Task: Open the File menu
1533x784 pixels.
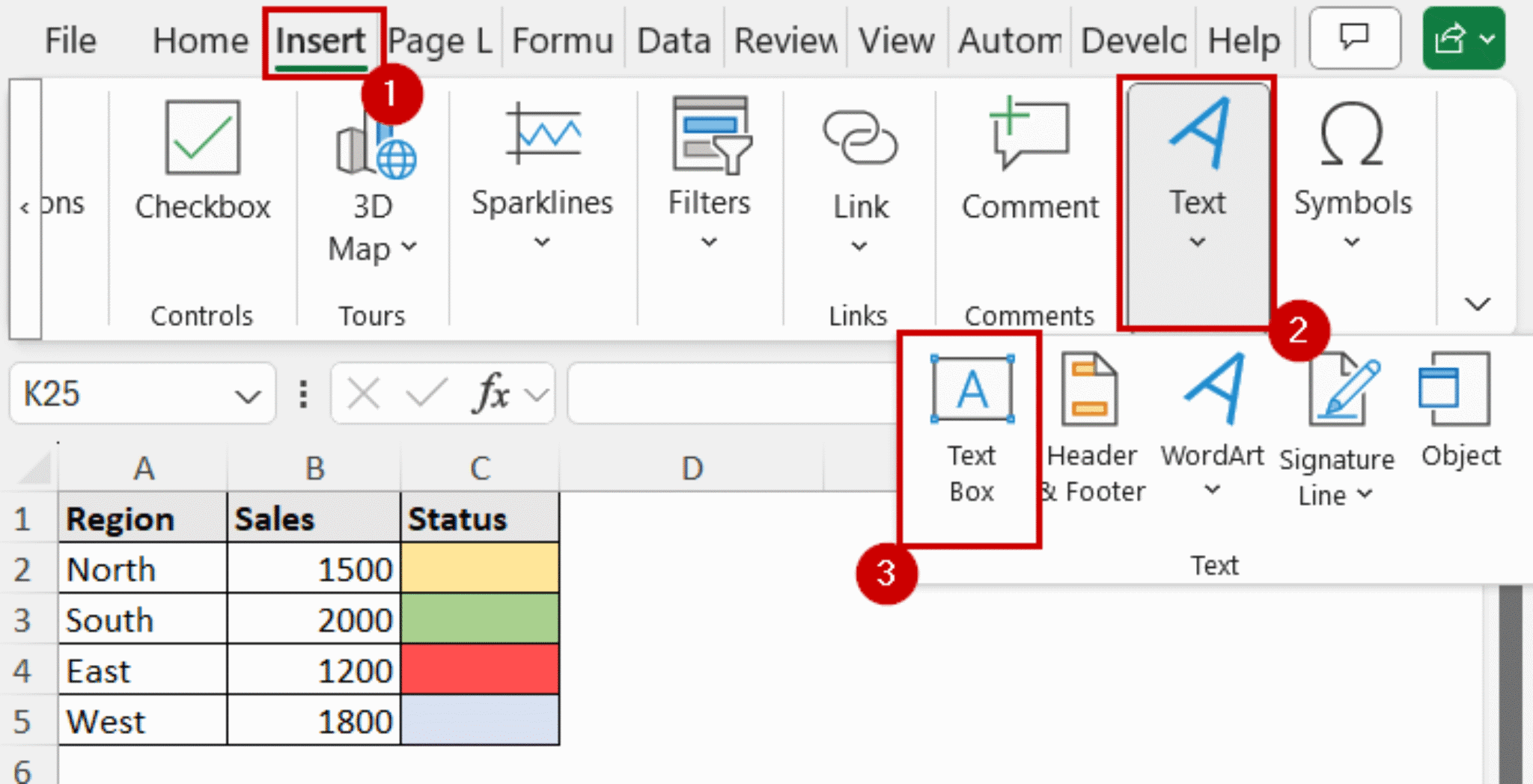Action: tap(69, 40)
